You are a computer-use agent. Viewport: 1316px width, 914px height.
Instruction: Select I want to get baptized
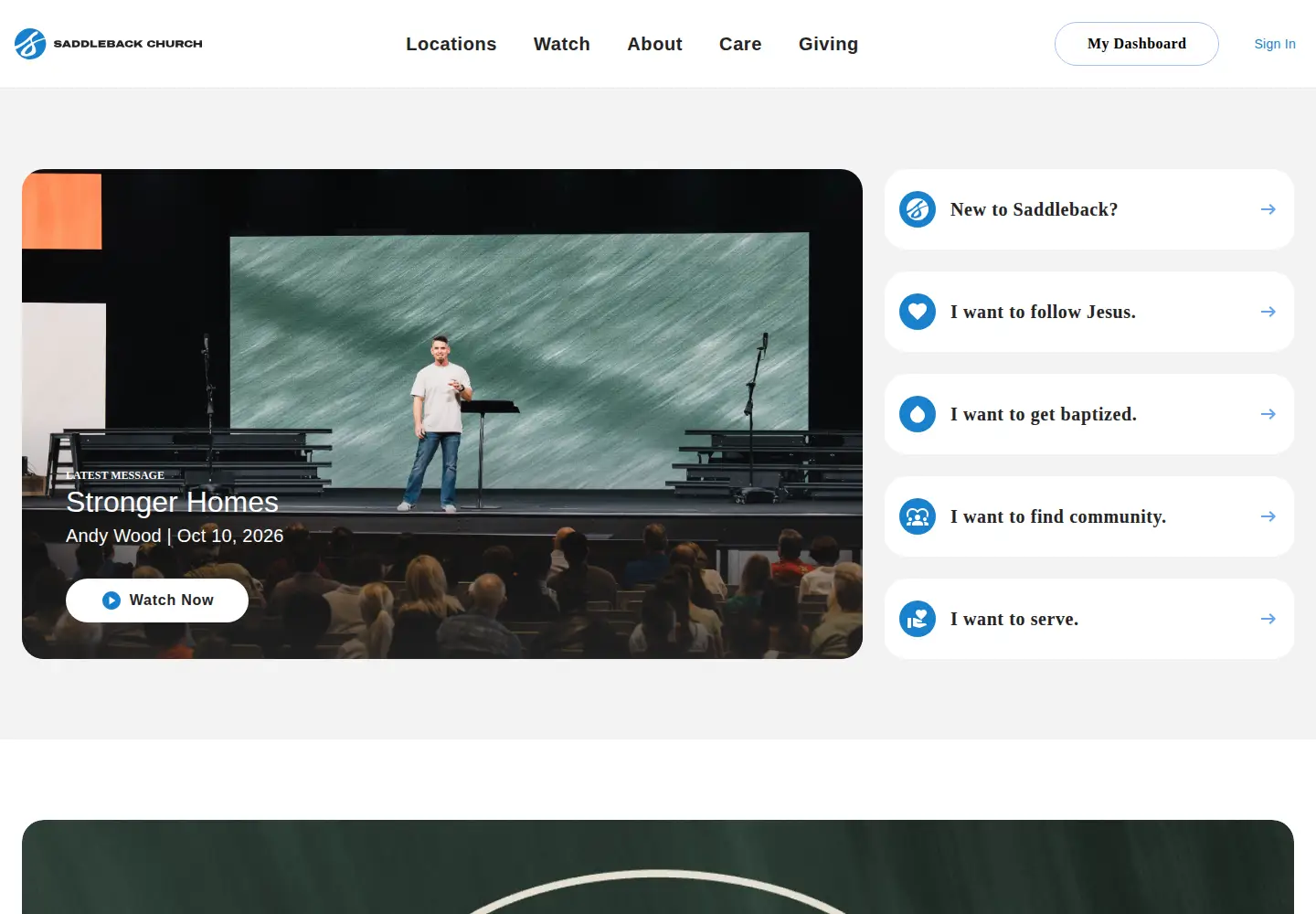click(1089, 414)
